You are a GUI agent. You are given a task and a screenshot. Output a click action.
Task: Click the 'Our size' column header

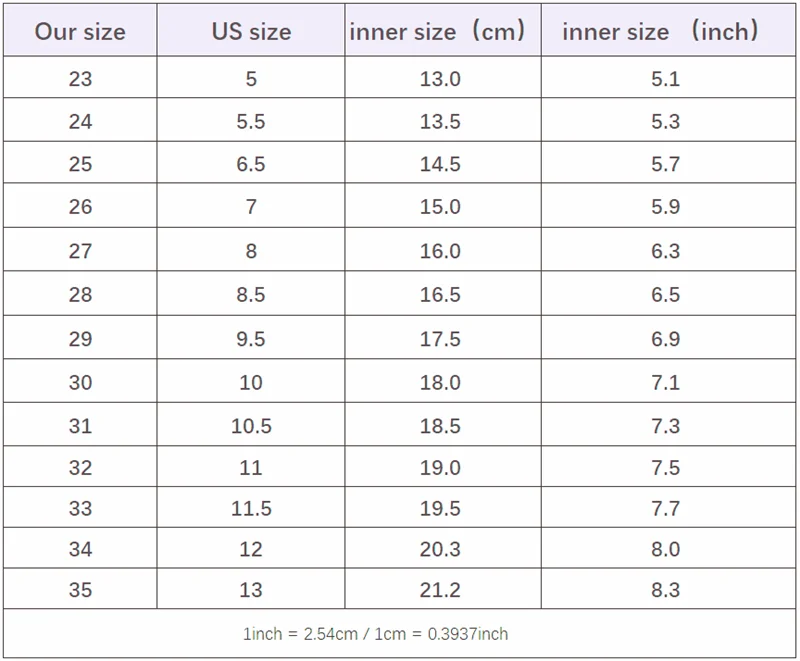coord(80,31)
